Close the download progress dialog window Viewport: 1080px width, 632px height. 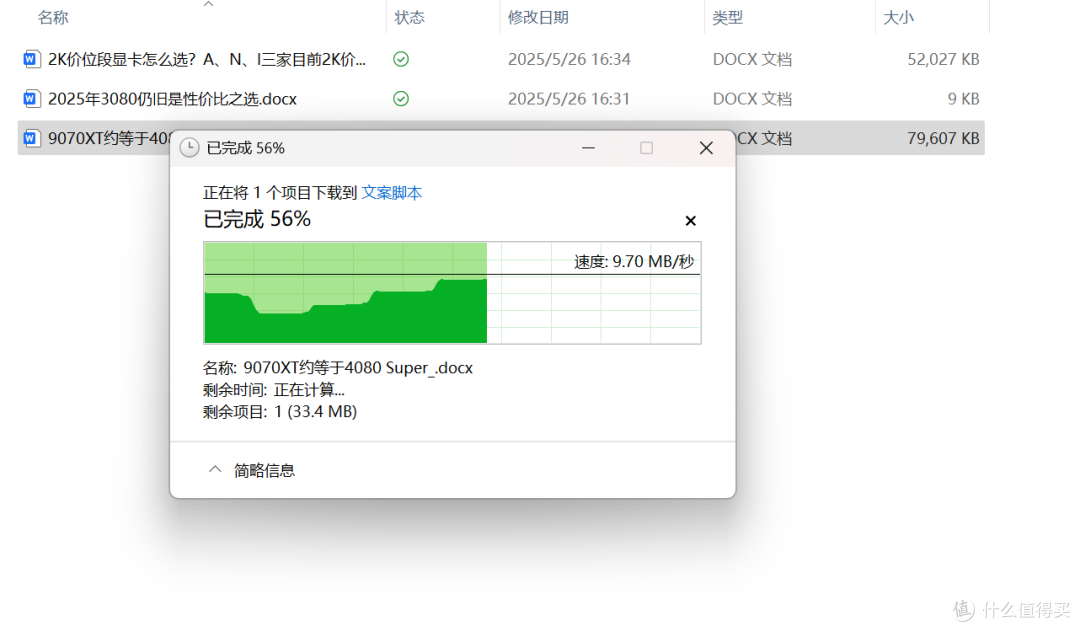[x=706, y=147]
